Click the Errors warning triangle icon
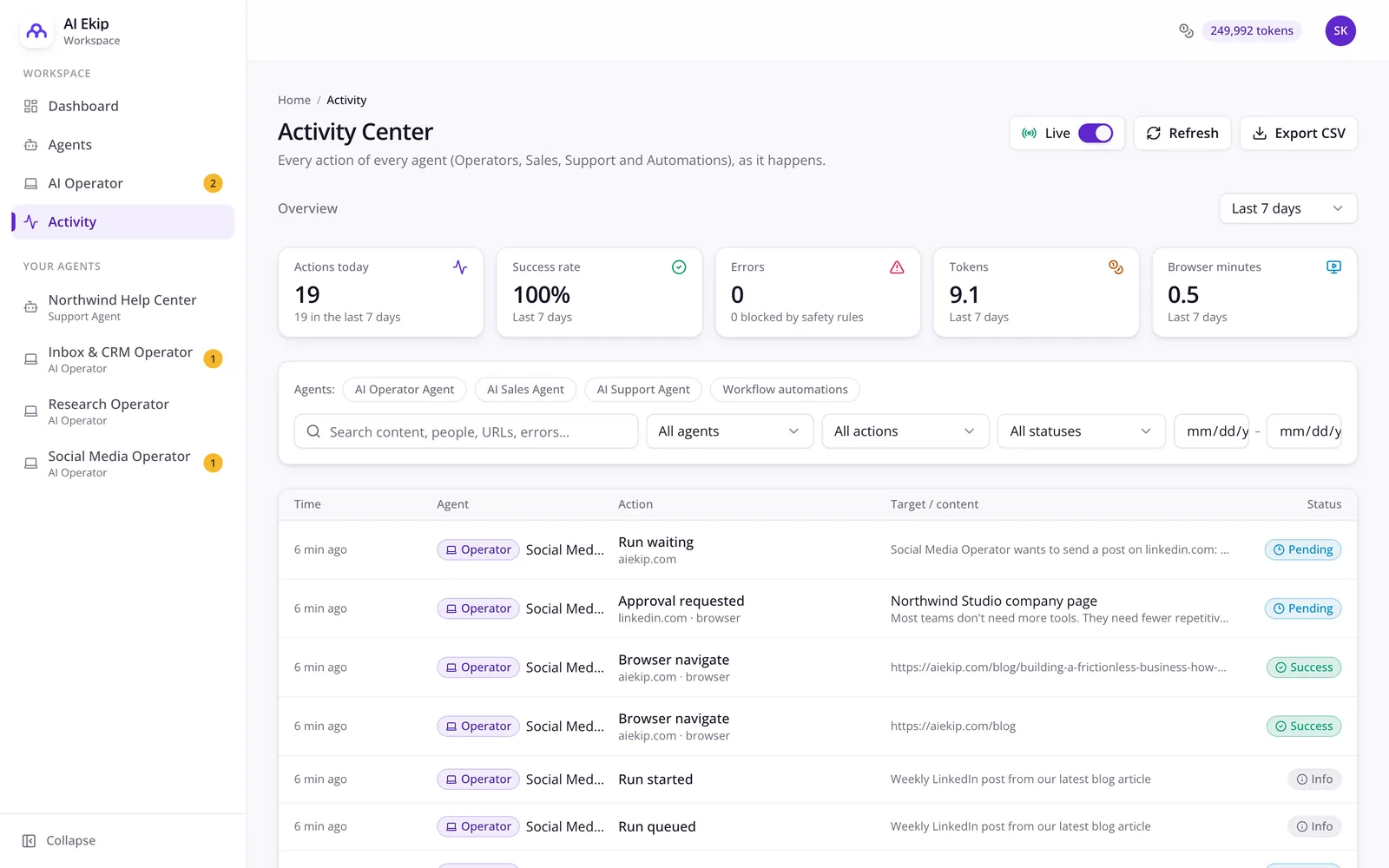 (x=897, y=267)
